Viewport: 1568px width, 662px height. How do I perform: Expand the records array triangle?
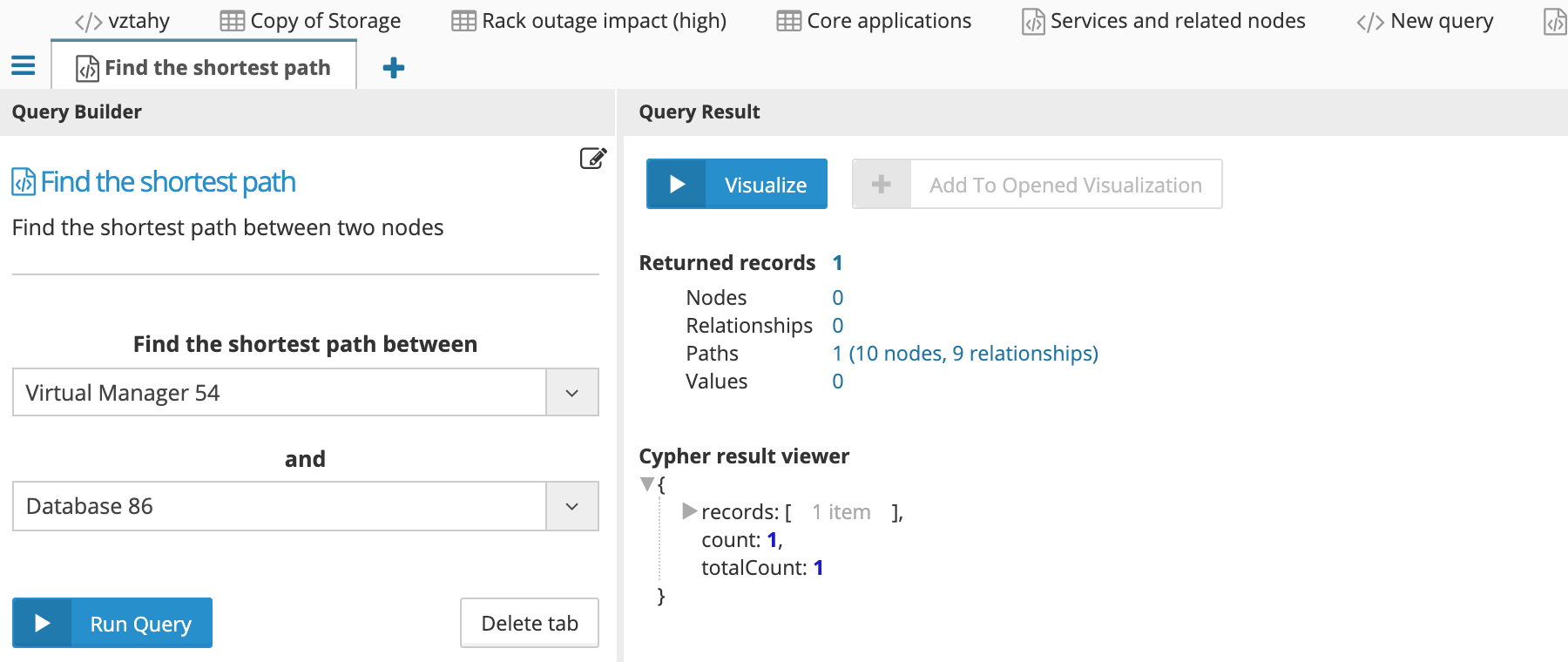(689, 510)
